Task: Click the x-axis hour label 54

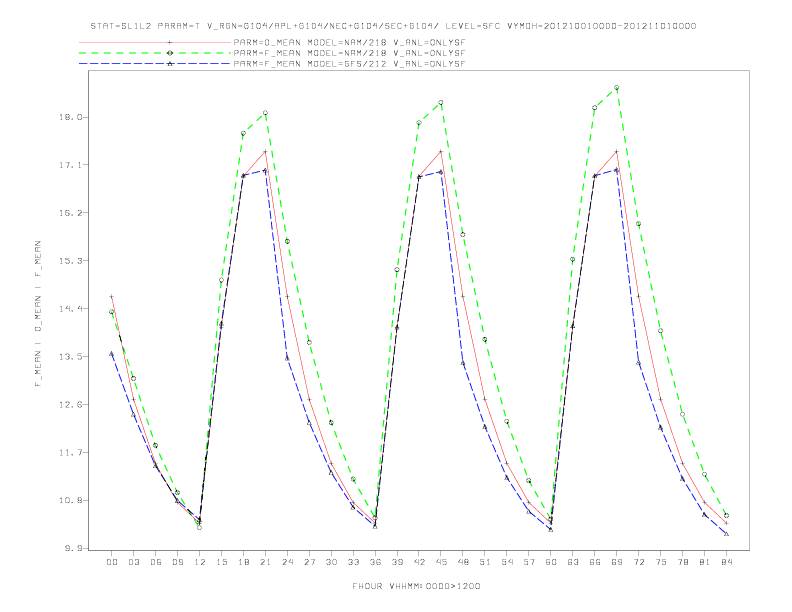Action: [x=507, y=562]
